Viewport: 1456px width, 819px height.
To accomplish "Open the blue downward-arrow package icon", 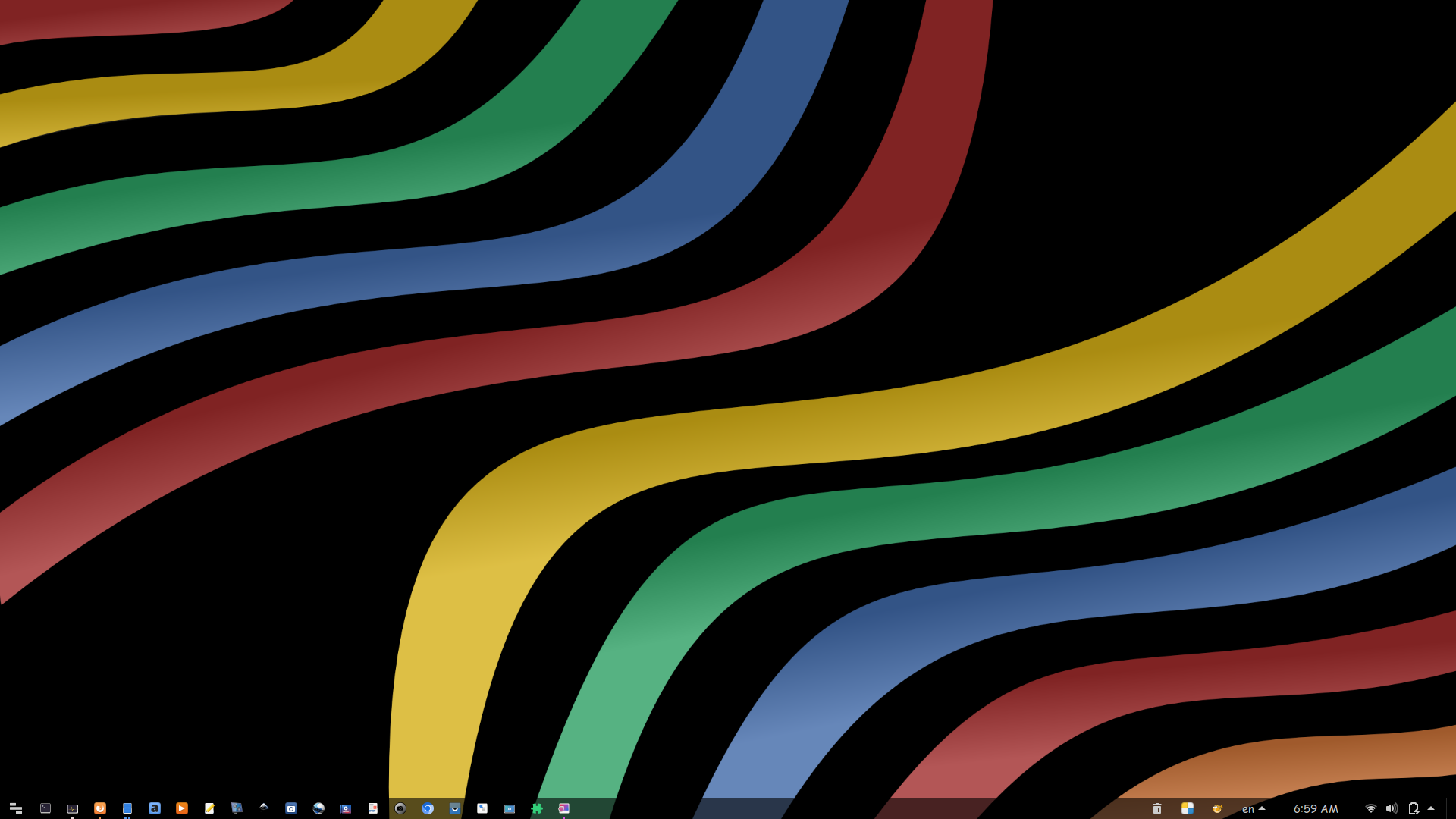I will pyautogui.click(x=455, y=808).
